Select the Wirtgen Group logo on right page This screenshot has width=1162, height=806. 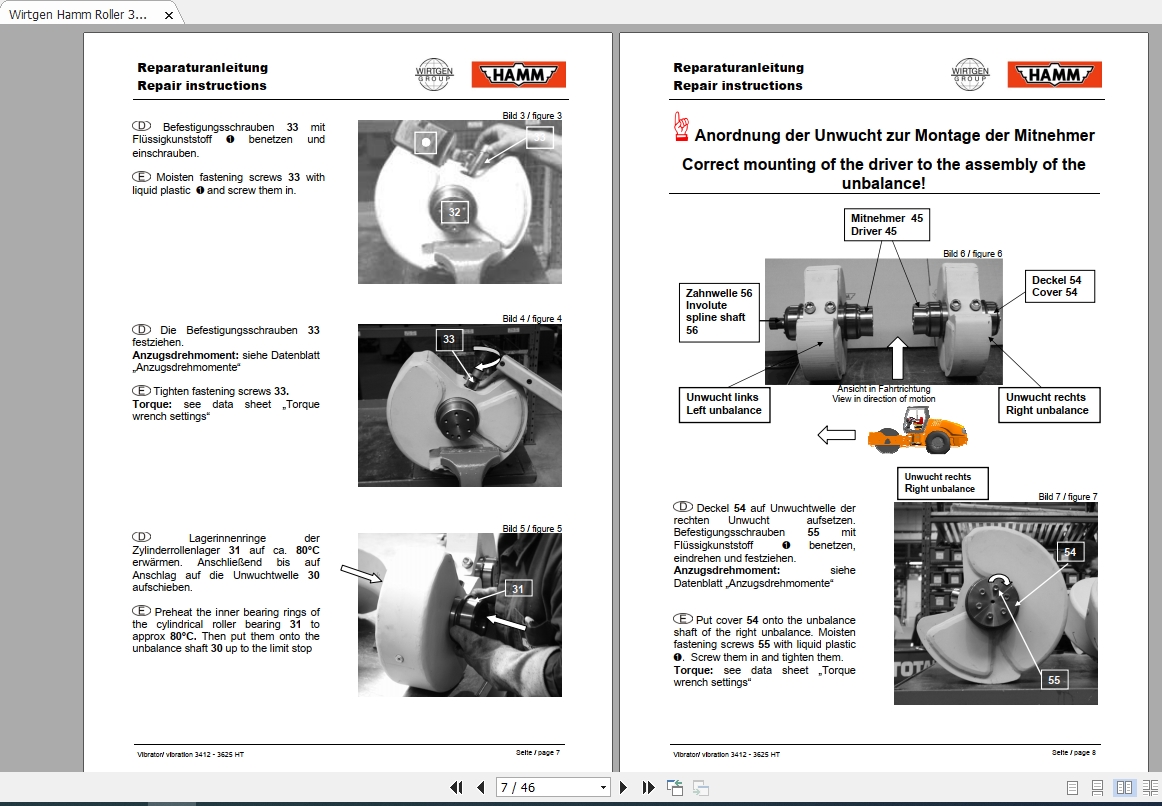(968, 73)
